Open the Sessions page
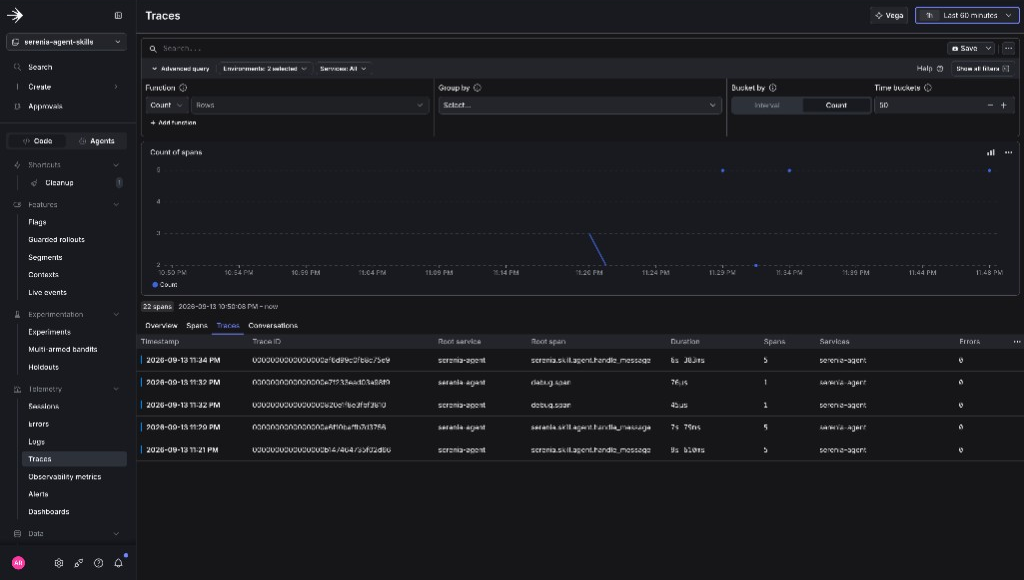 coord(43,406)
